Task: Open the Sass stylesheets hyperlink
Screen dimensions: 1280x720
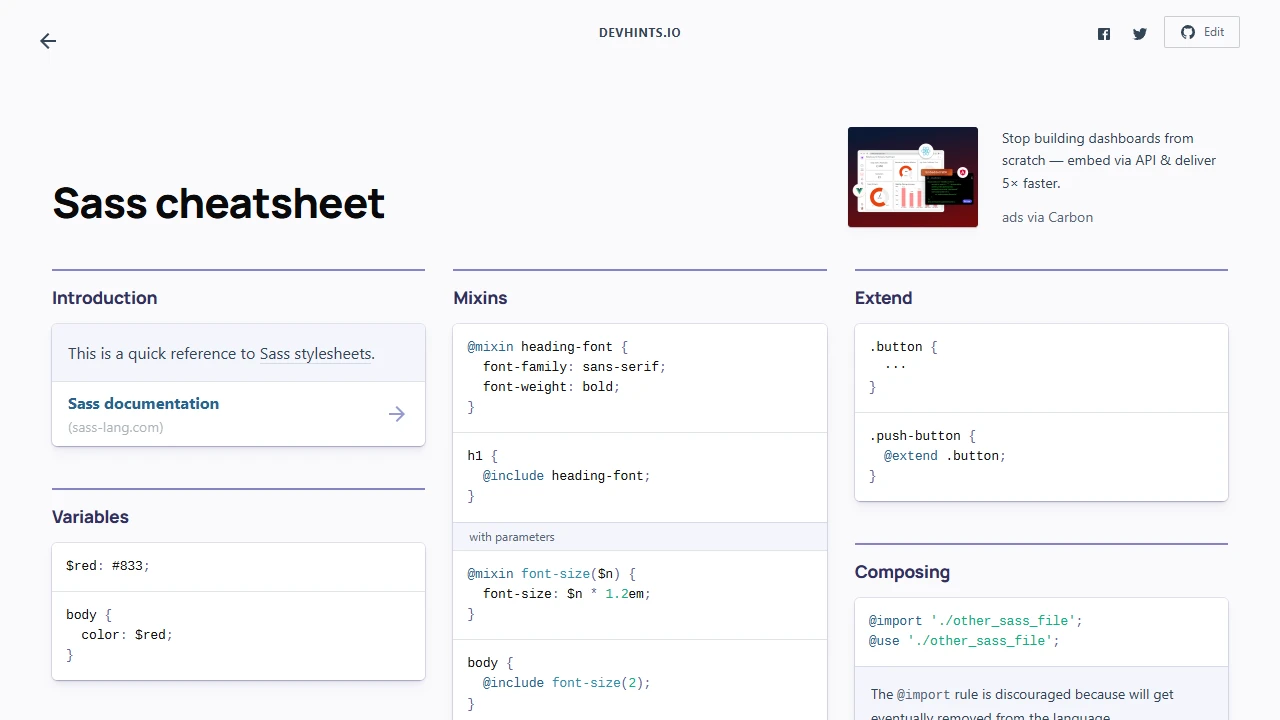Action: click(x=315, y=353)
